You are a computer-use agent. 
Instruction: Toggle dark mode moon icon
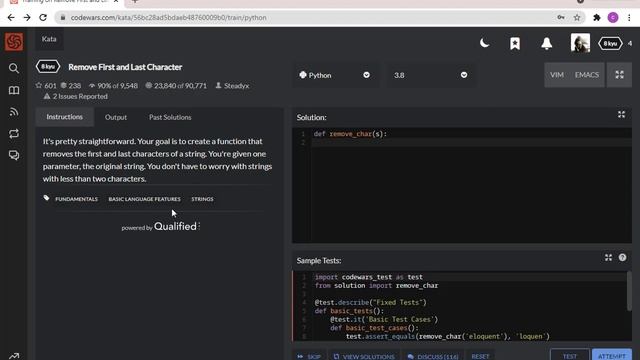coord(484,43)
